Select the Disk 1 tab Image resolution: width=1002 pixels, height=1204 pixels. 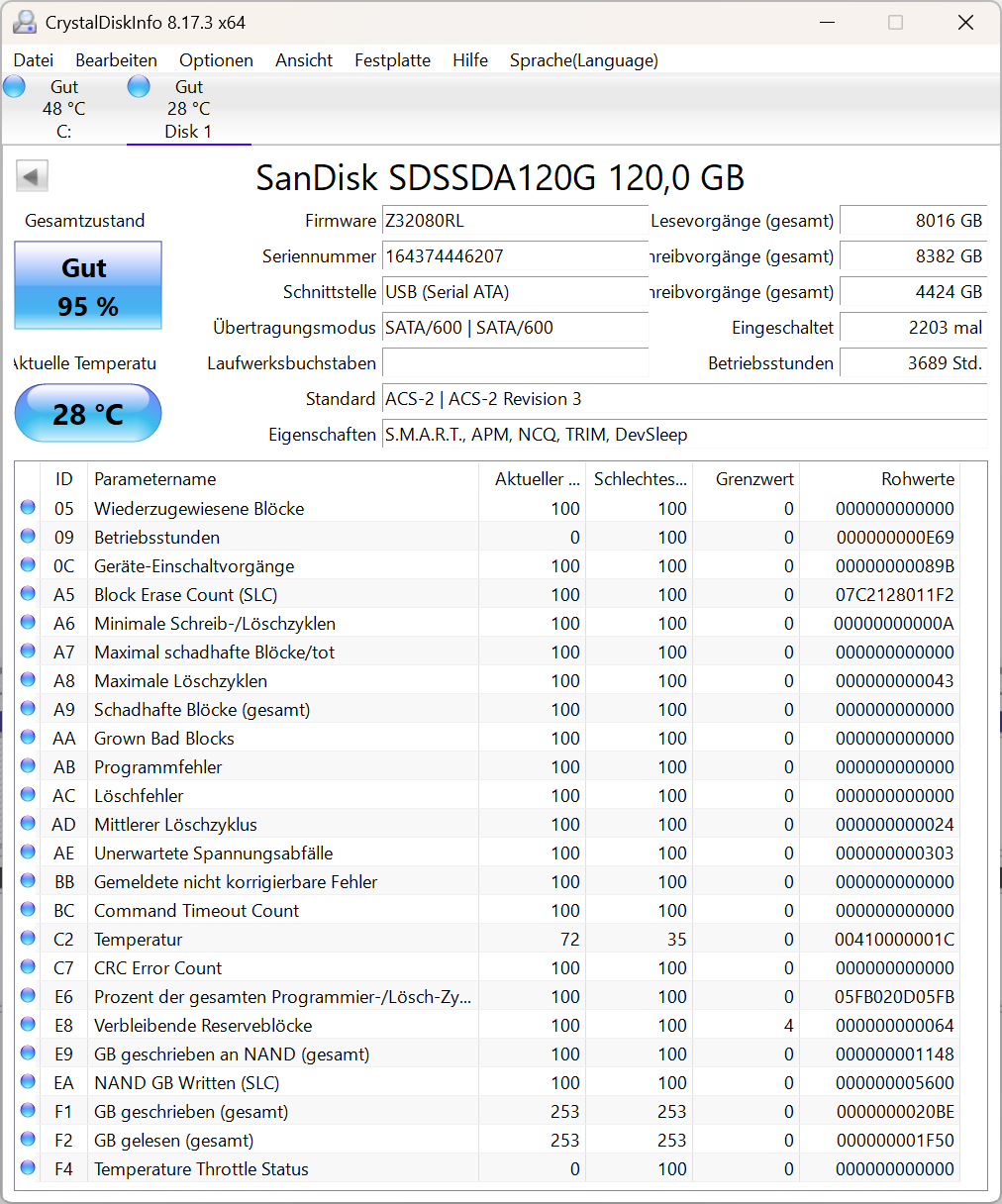coord(188,109)
